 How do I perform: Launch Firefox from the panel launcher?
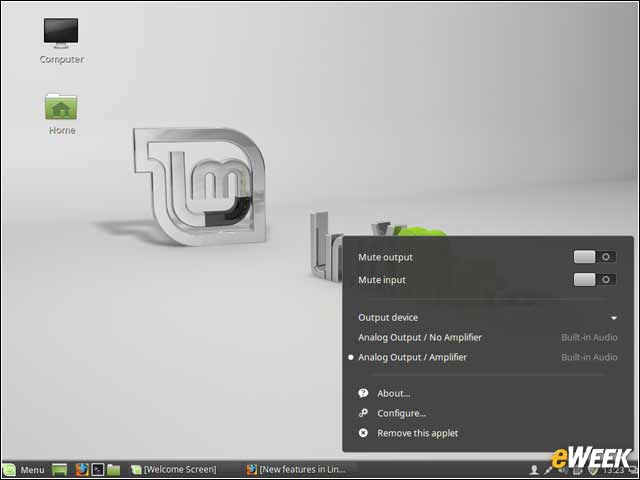pos(82,470)
